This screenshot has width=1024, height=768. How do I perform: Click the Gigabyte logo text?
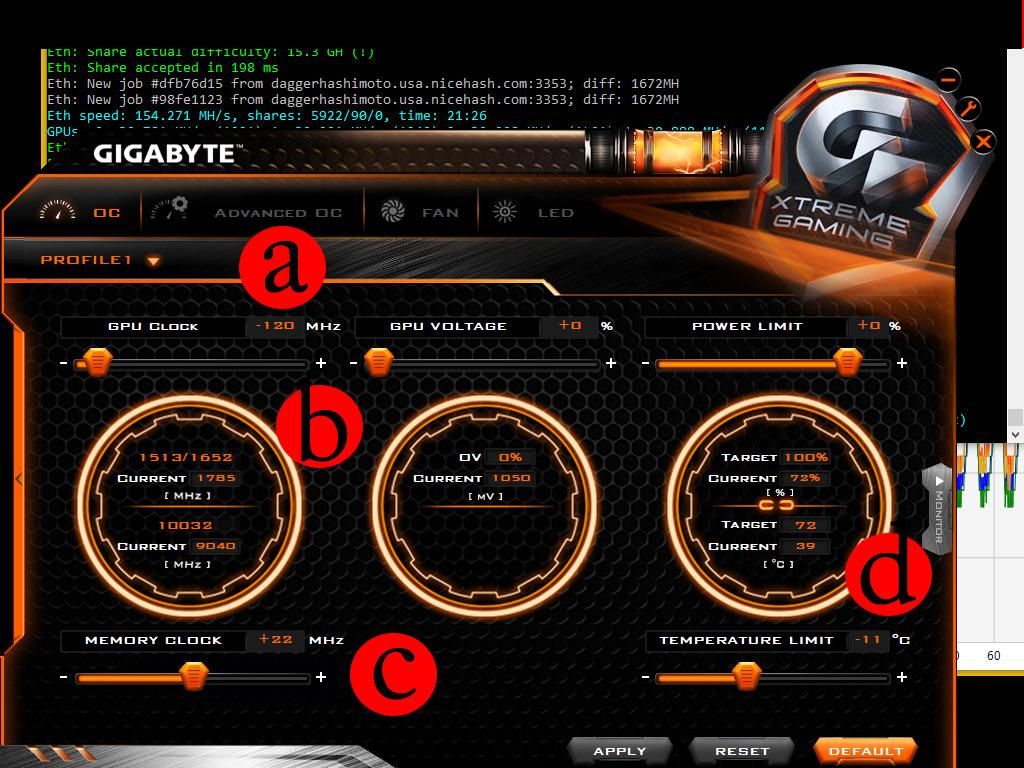point(168,154)
